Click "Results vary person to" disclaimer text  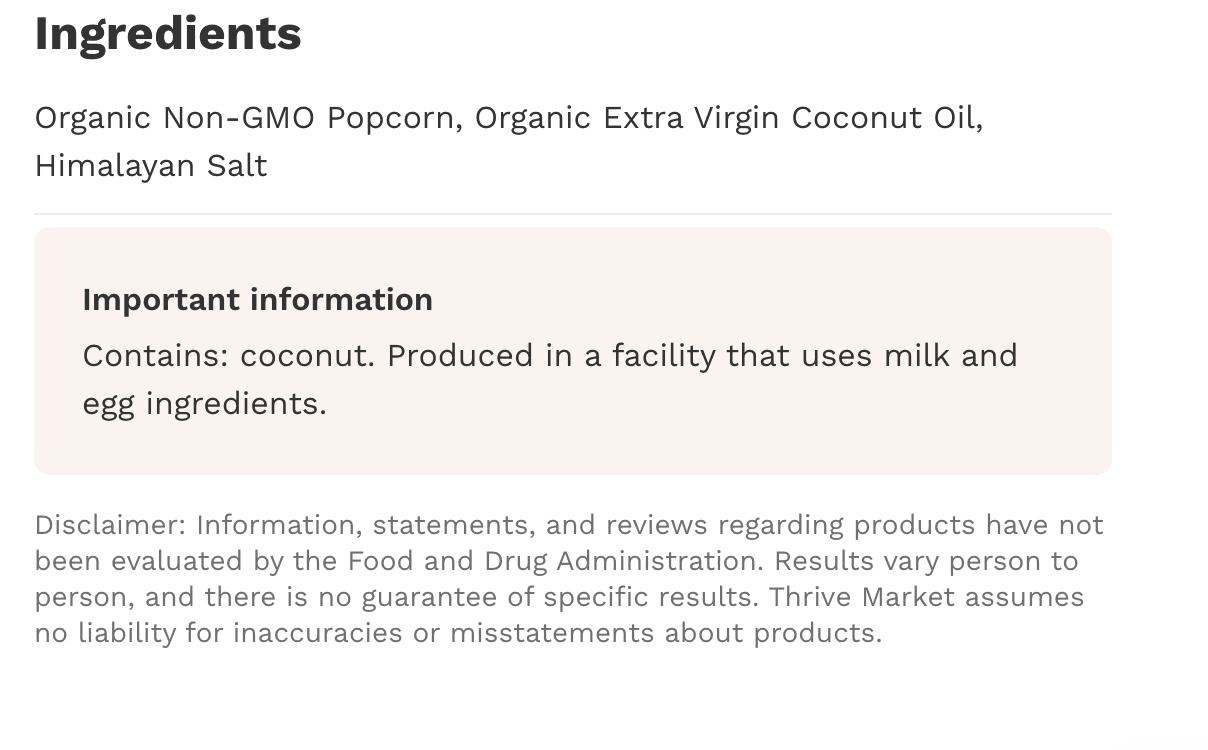click(x=926, y=561)
